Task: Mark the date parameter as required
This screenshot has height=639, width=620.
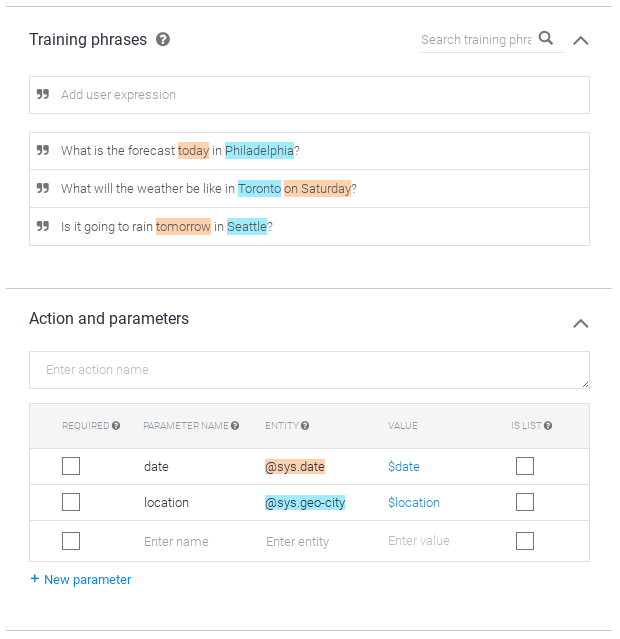Action: click(x=71, y=466)
